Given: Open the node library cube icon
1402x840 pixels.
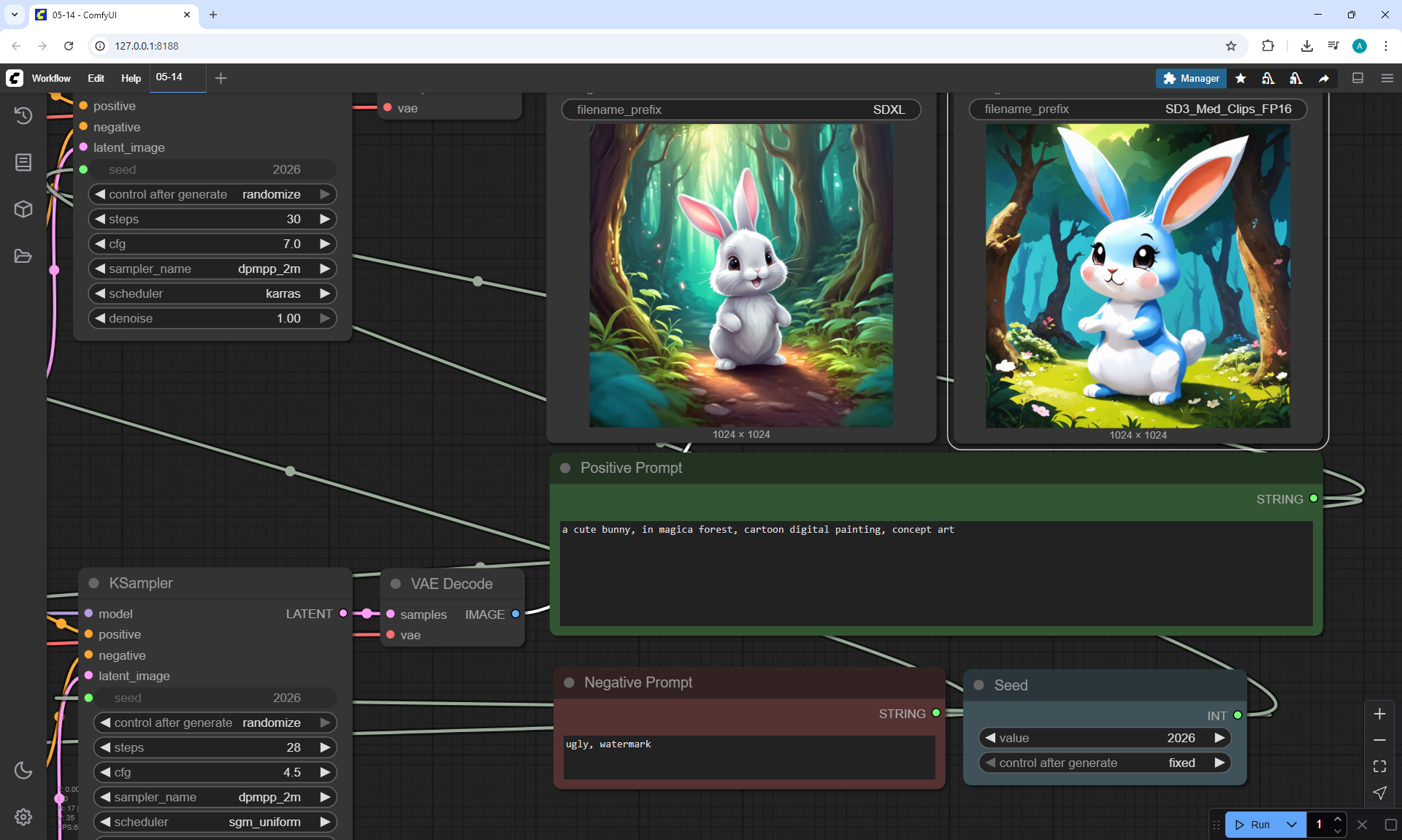Looking at the screenshot, I should [23, 209].
